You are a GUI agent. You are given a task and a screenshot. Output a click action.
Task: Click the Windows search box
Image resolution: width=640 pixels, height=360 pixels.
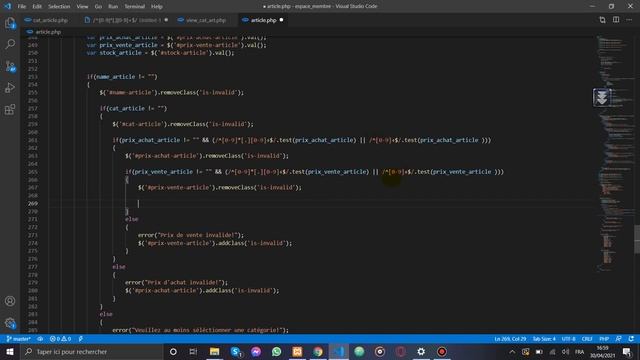pyautogui.click(x=91, y=351)
